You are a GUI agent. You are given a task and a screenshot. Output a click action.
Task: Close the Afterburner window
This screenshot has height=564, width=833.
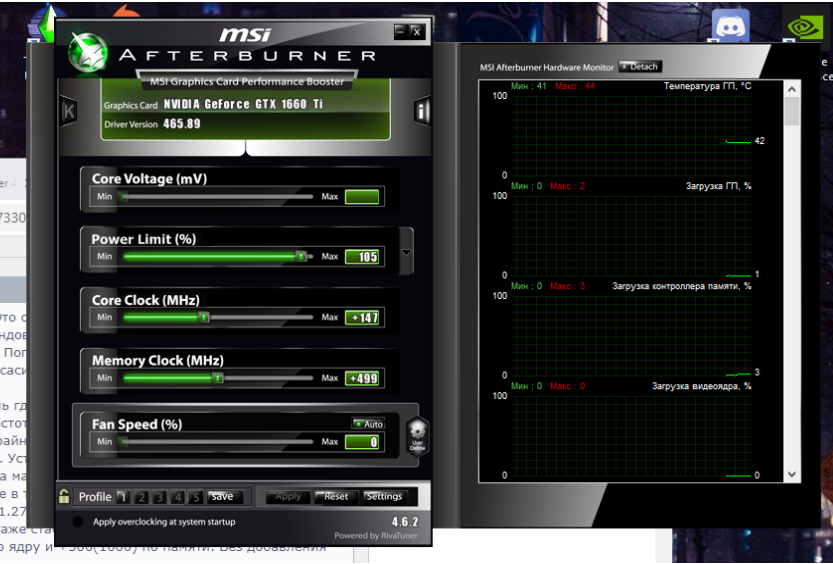point(417,32)
